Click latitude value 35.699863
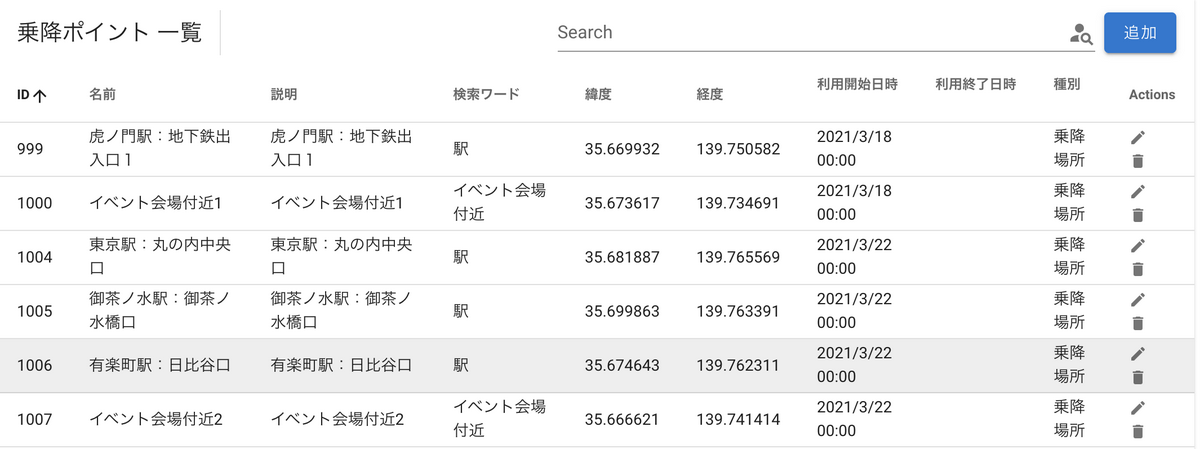Screen dimensions: 1200x449 (x=622, y=311)
